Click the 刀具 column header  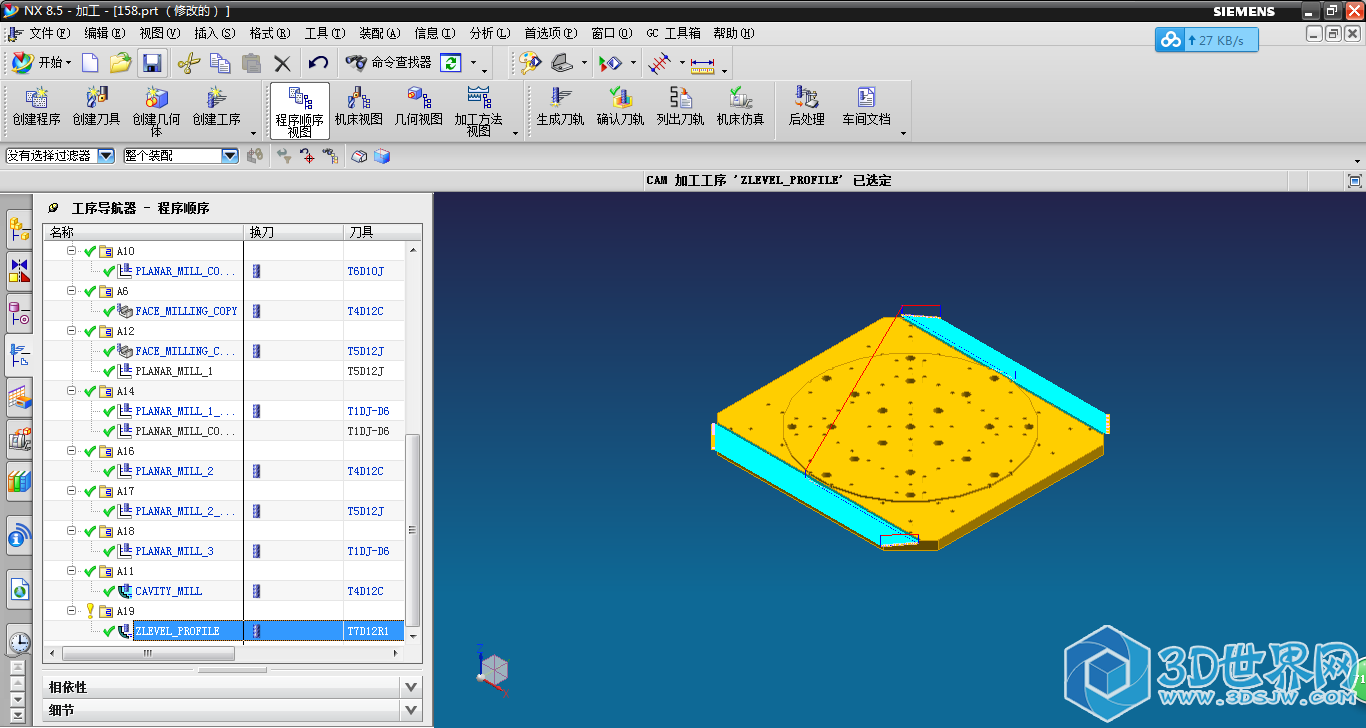(x=383, y=232)
